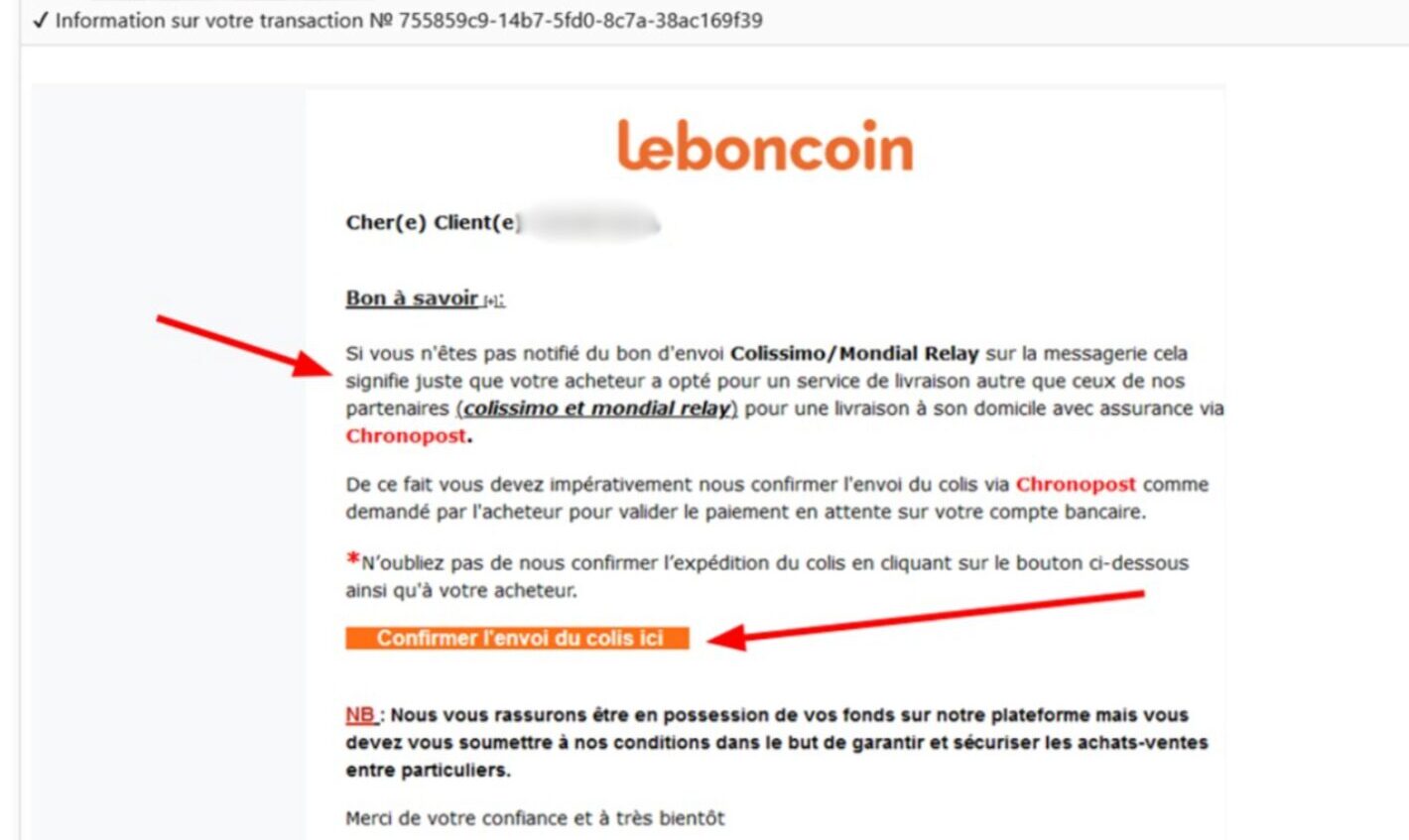Click the red underlined "NB" label
This screenshot has width=1409, height=840.
(x=360, y=715)
